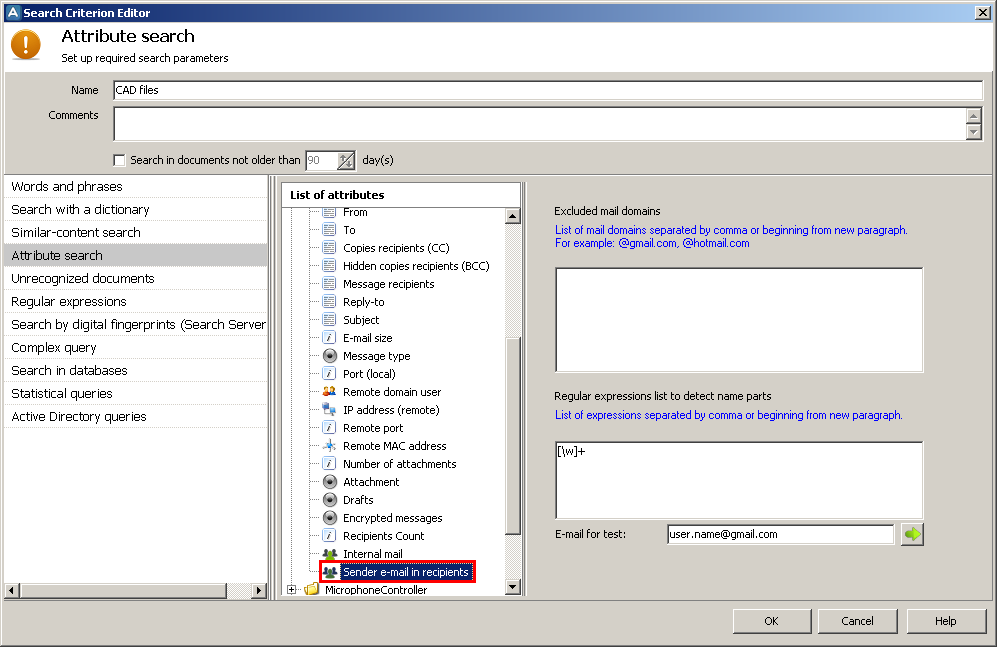
Task: Click the Message type icon
Action: click(x=329, y=356)
